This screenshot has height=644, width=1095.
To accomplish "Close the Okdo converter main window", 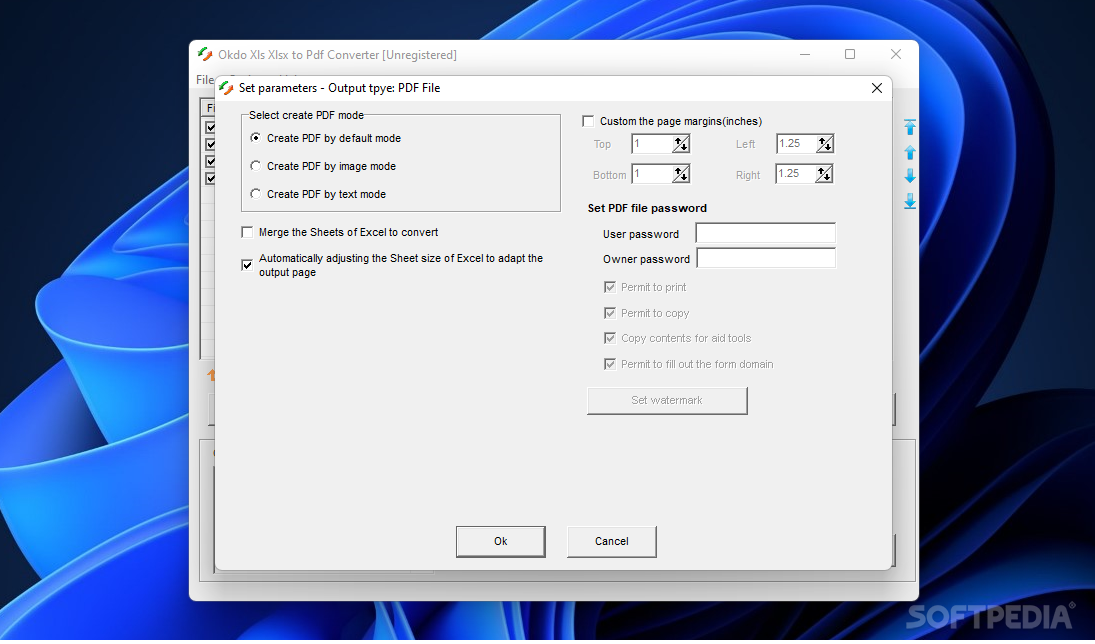I will tap(896, 54).
